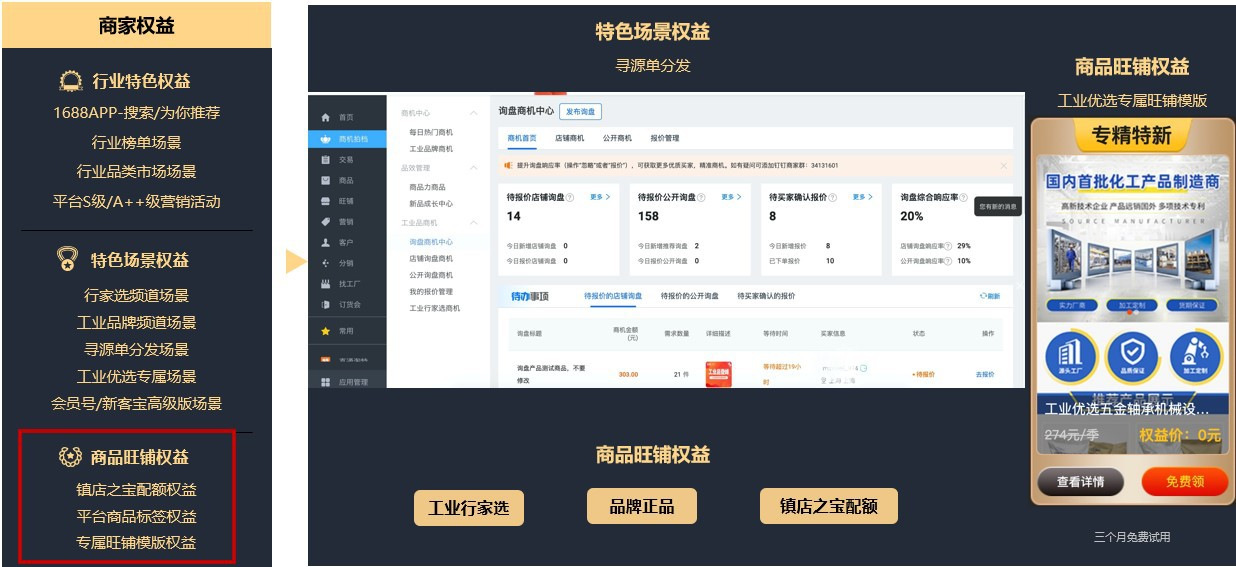Click the 旺铺 shop icon
This screenshot has width=1236, height=567.
click(325, 201)
